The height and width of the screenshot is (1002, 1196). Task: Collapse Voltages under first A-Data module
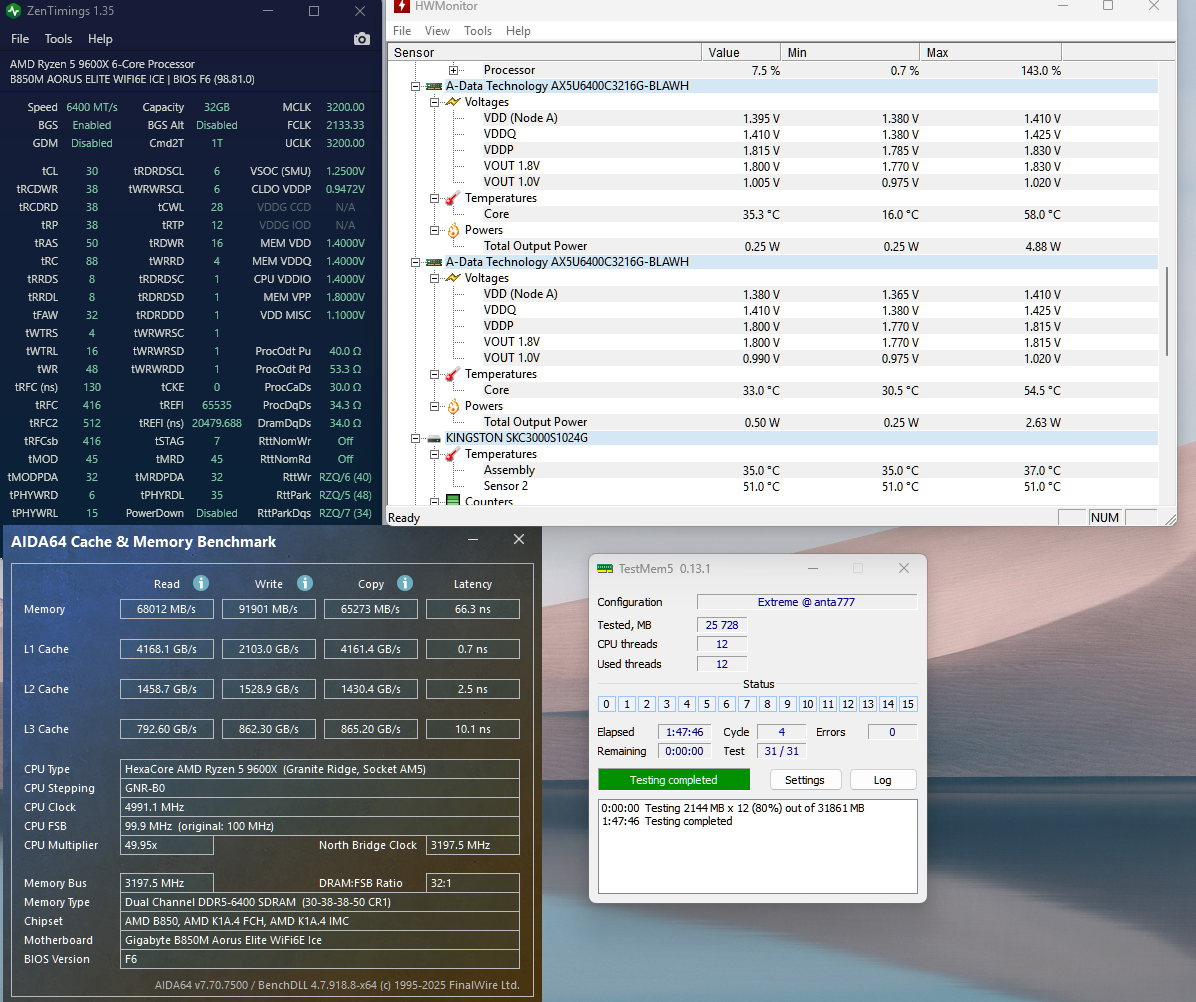click(434, 102)
